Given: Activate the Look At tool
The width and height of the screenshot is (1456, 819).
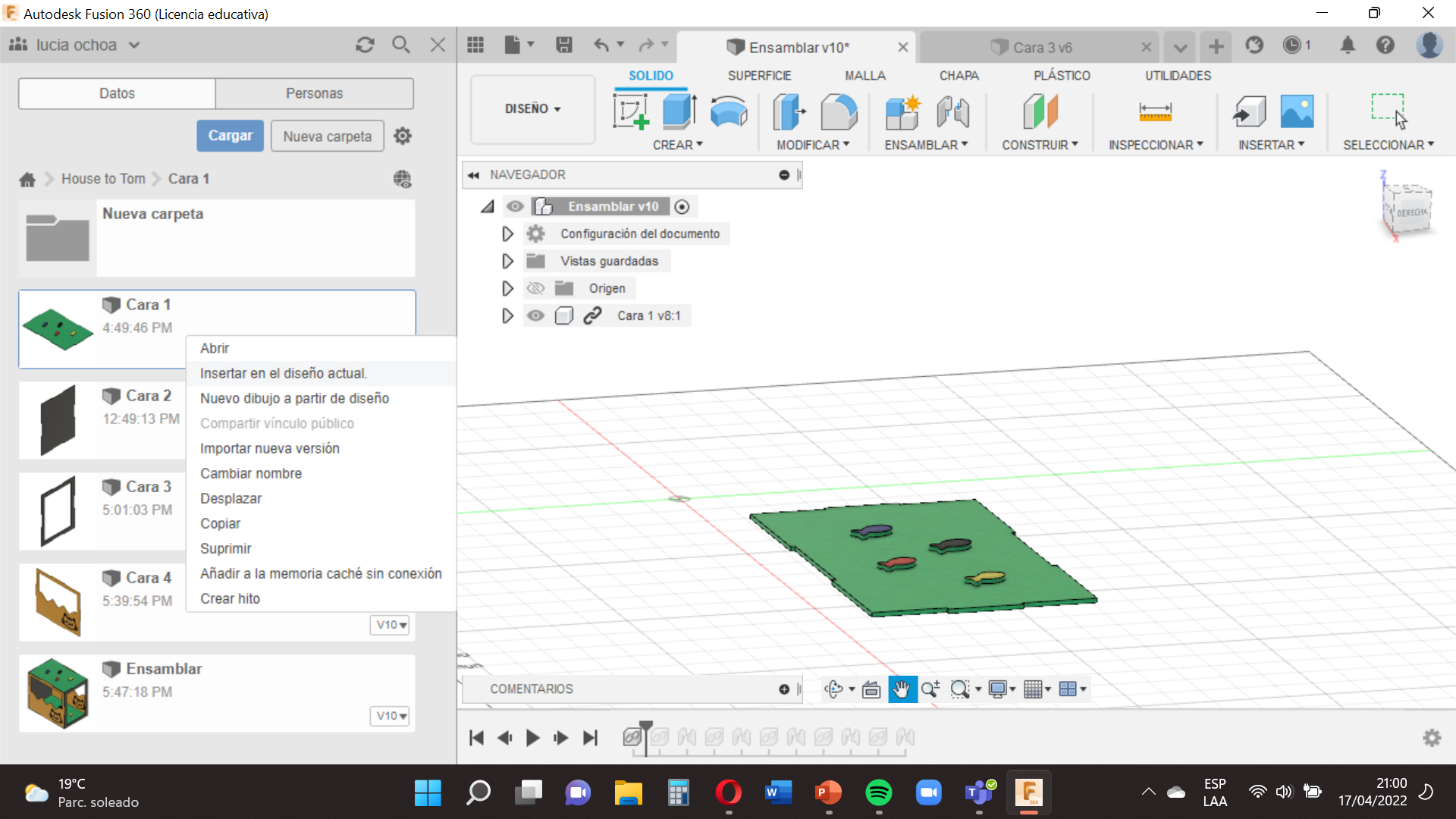Looking at the screenshot, I should tap(871, 689).
